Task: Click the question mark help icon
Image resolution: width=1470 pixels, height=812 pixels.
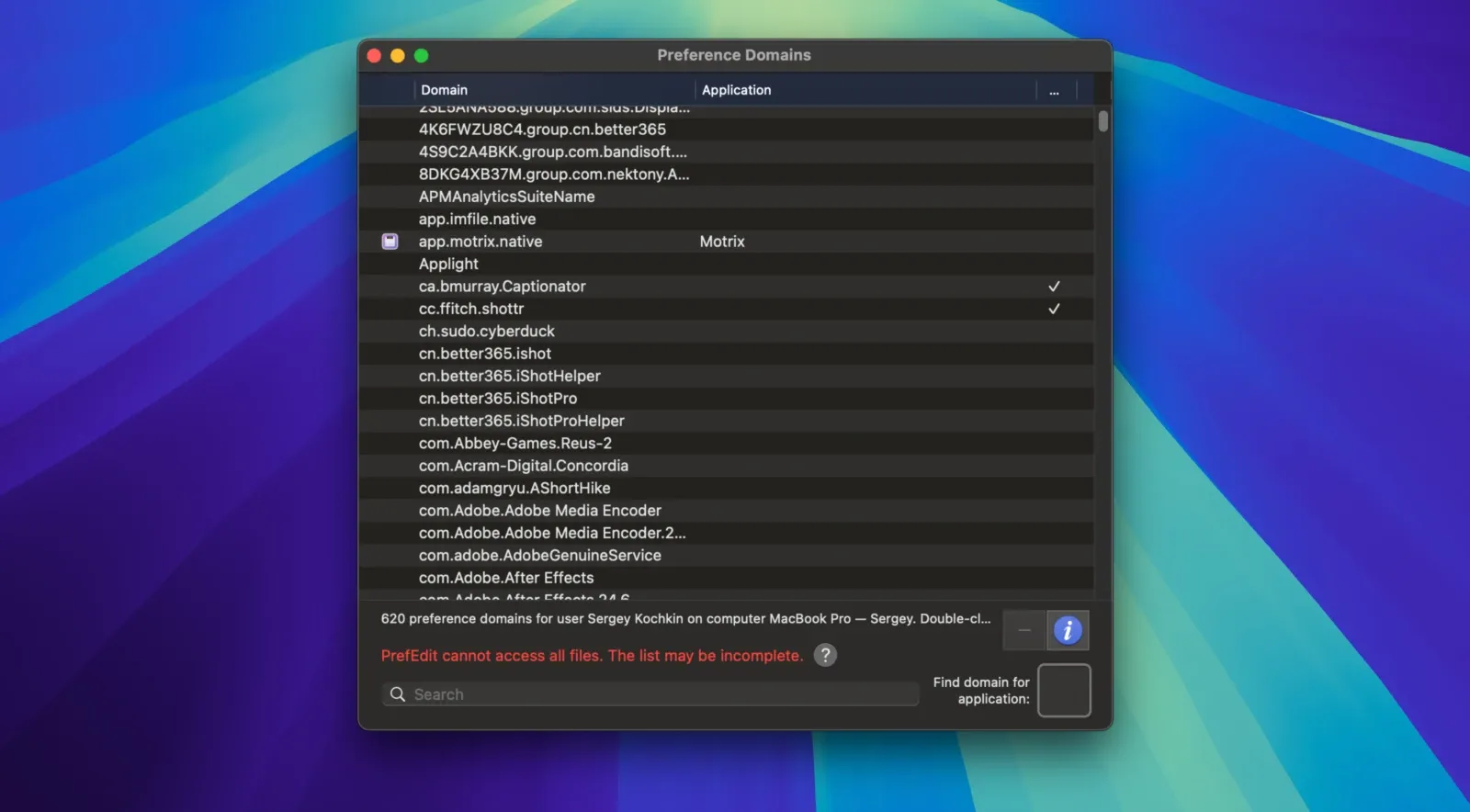Action: tap(825, 655)
